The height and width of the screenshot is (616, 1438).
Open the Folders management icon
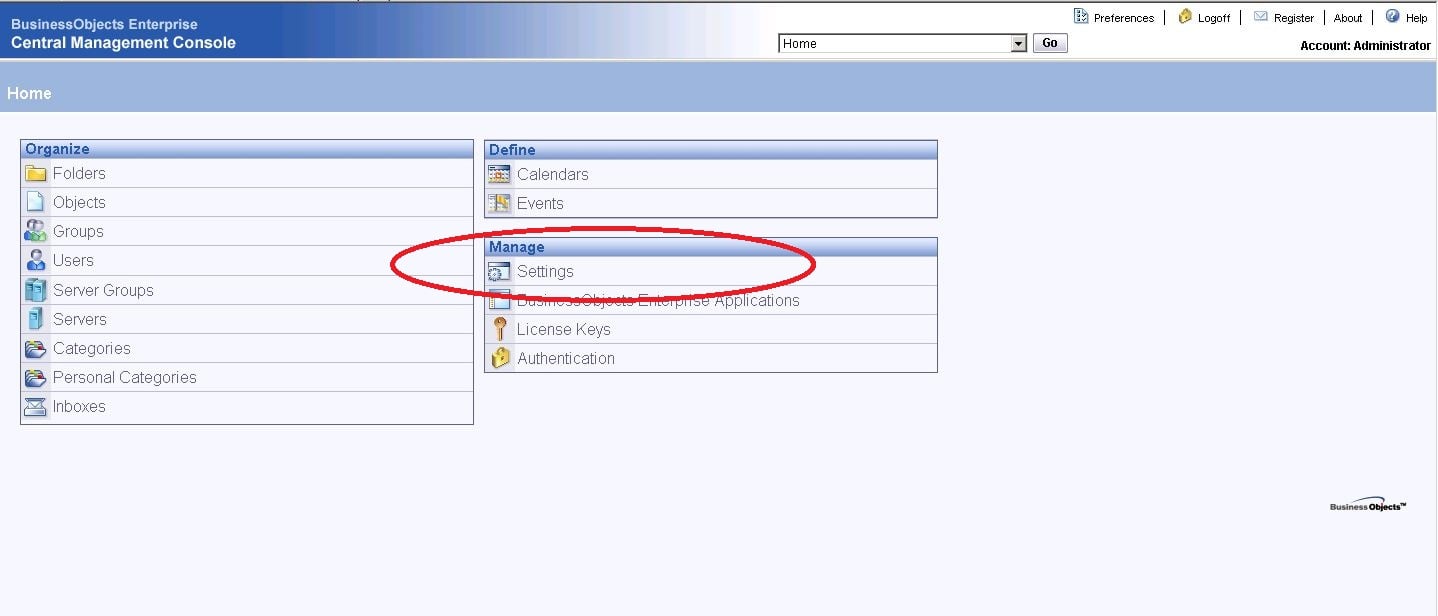point(36,173)
